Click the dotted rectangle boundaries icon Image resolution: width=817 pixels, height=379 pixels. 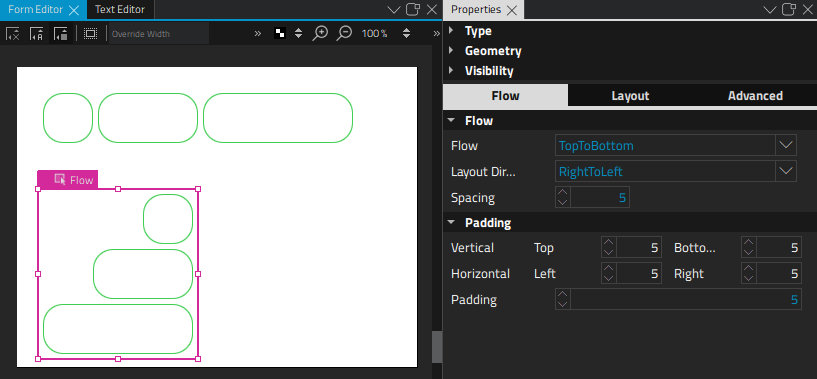coord(91,34)
